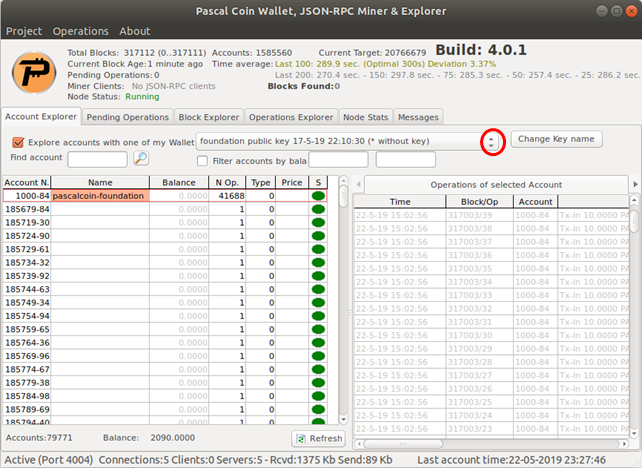Screen dimensions: 643x469
Task: Click the magnifier icon beside Find account
Action: point(141,158)
